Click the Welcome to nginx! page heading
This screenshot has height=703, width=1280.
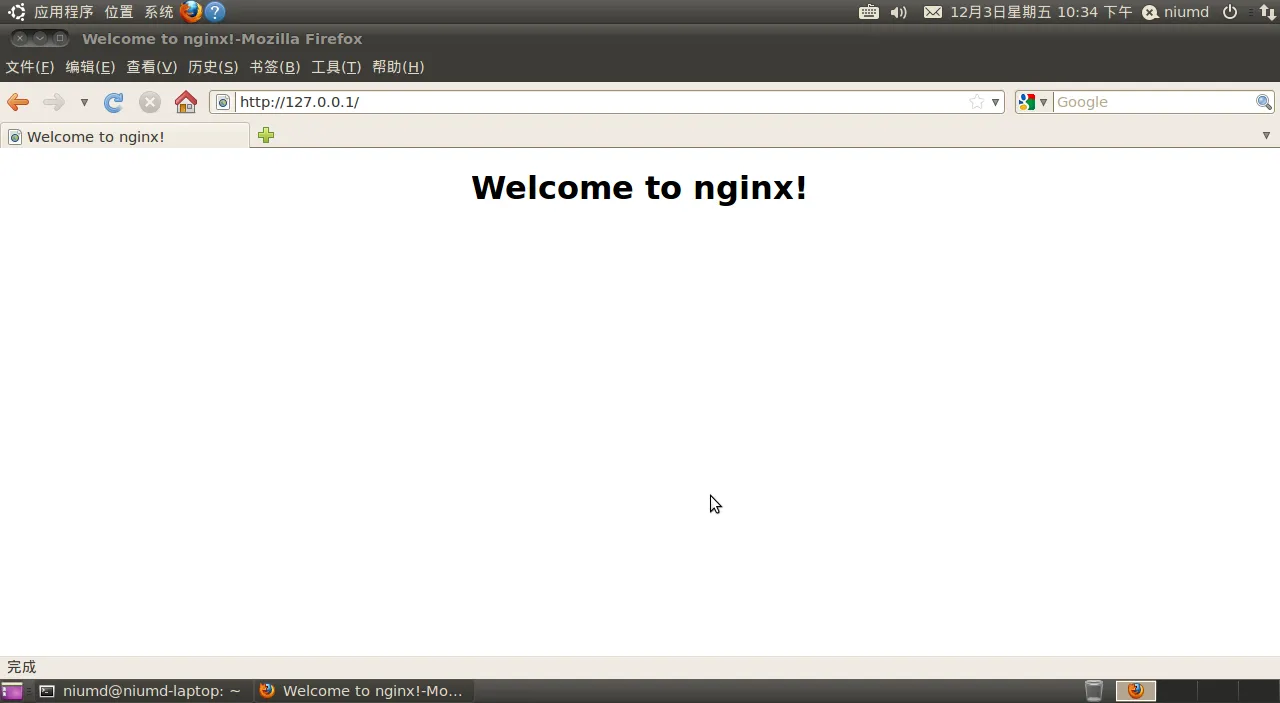point(639,187)
